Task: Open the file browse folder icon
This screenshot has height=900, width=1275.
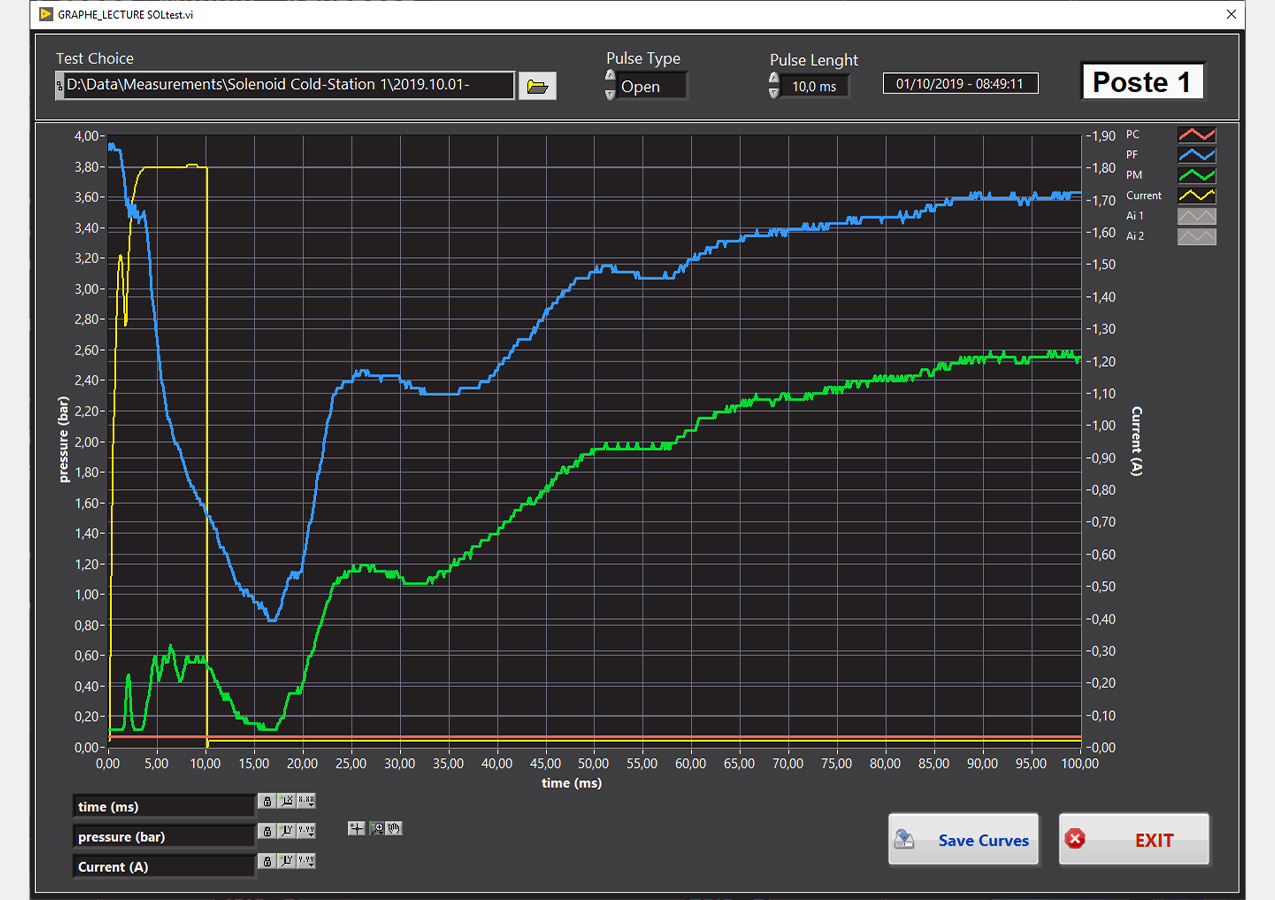Action: pos(538,86)
